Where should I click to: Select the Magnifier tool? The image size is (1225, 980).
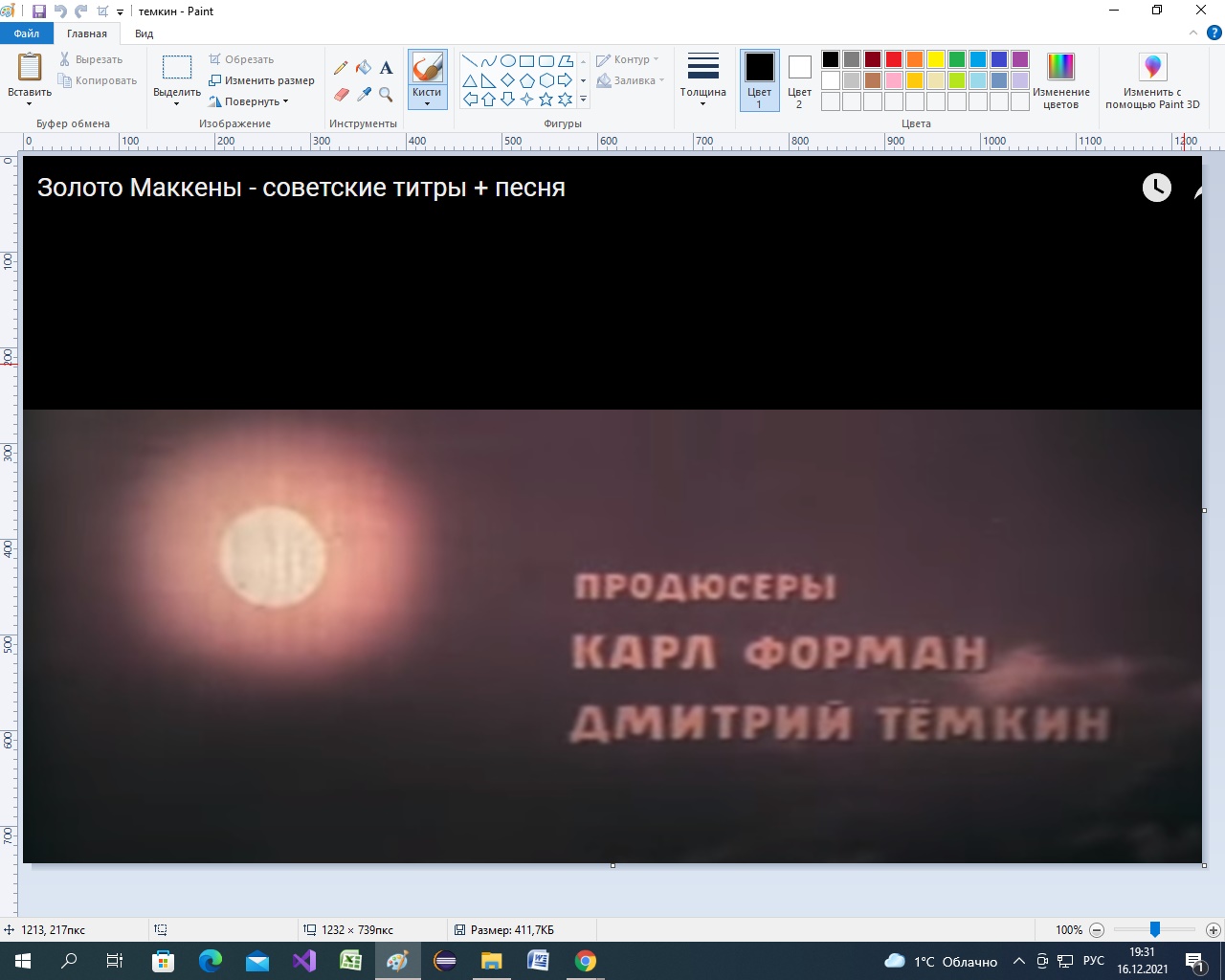click(386, 95)
